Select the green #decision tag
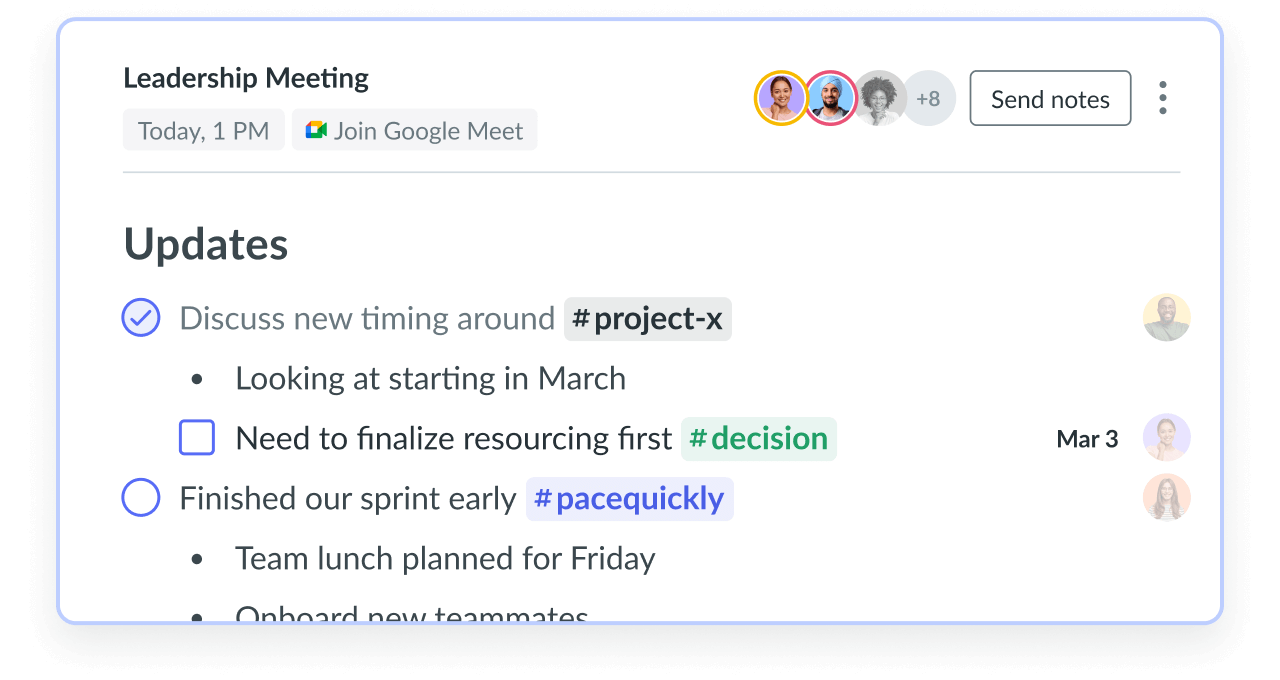This screenshot has width=1280, height=680. click(x=759, y=439)
